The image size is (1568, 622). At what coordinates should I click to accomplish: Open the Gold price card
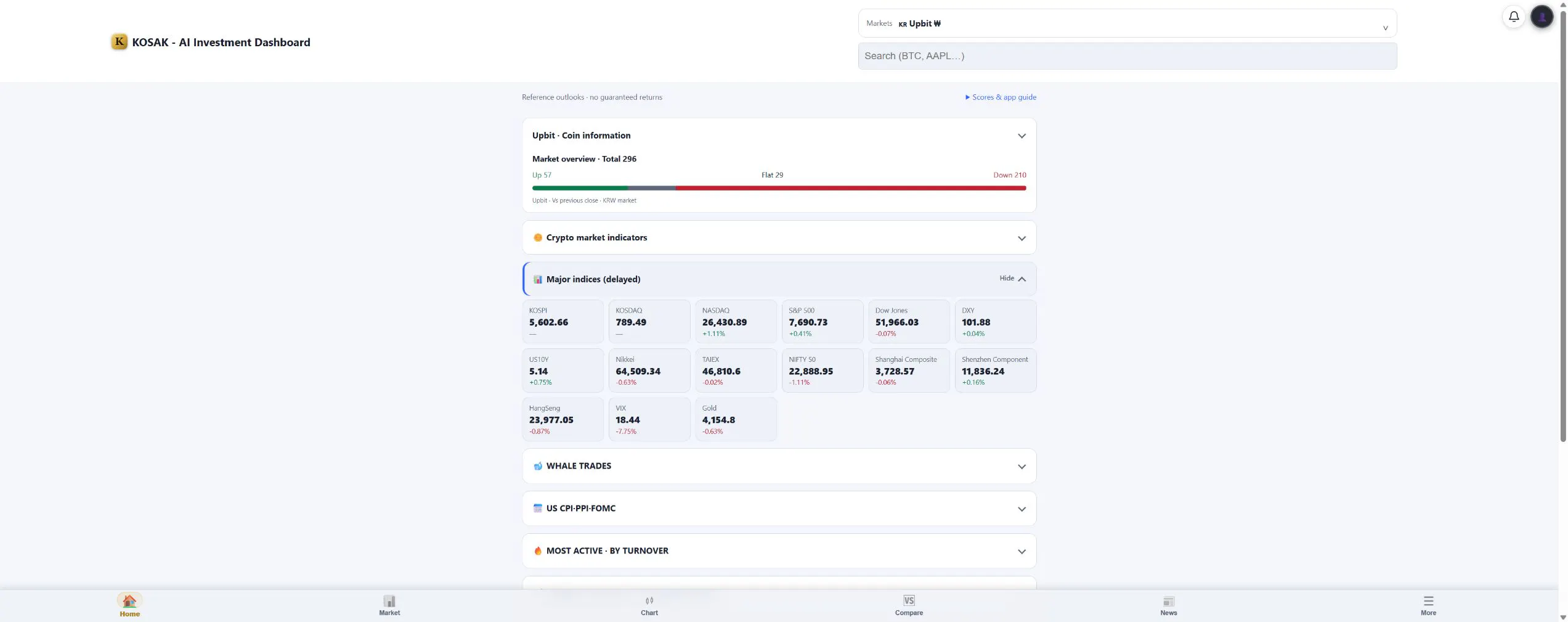[736, 419]
